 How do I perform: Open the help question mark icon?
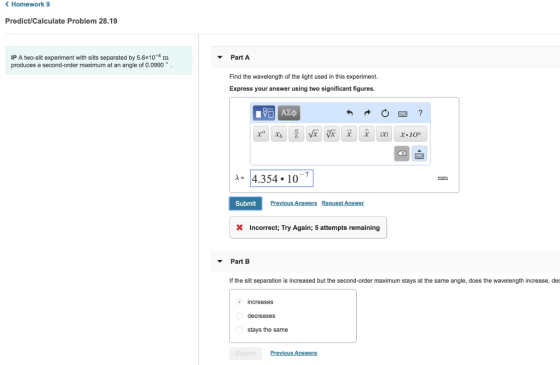[x=420, y=113]
